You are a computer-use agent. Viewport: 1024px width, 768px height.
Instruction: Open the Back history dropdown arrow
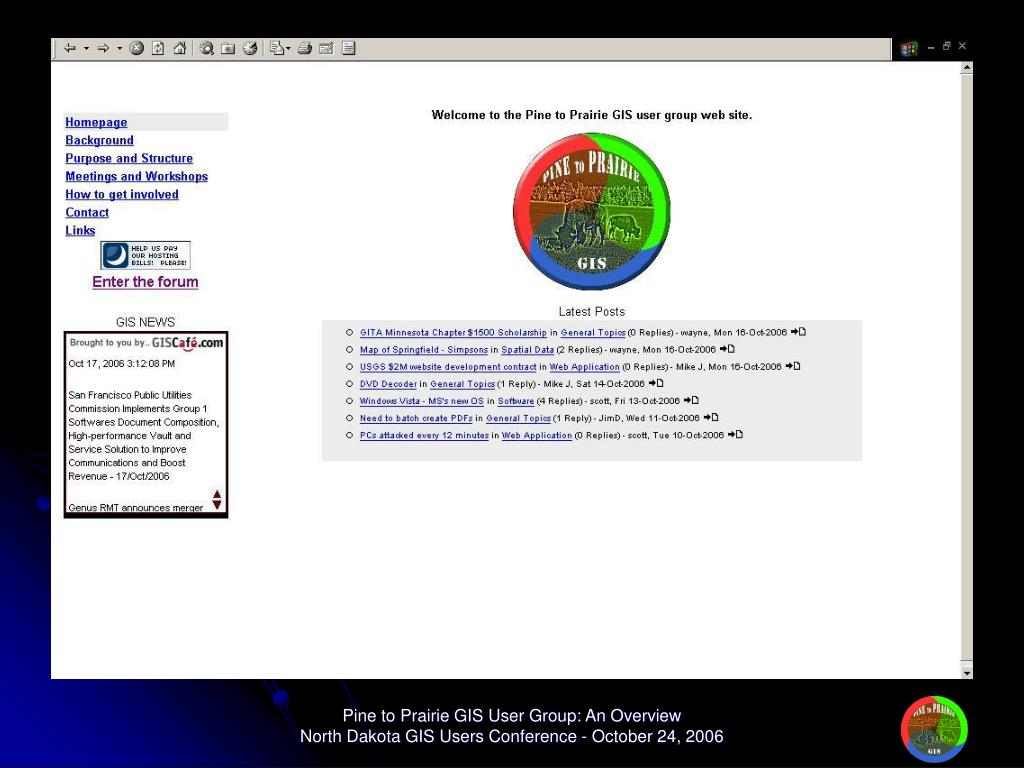pyautogui.click(x=86, y=48)
